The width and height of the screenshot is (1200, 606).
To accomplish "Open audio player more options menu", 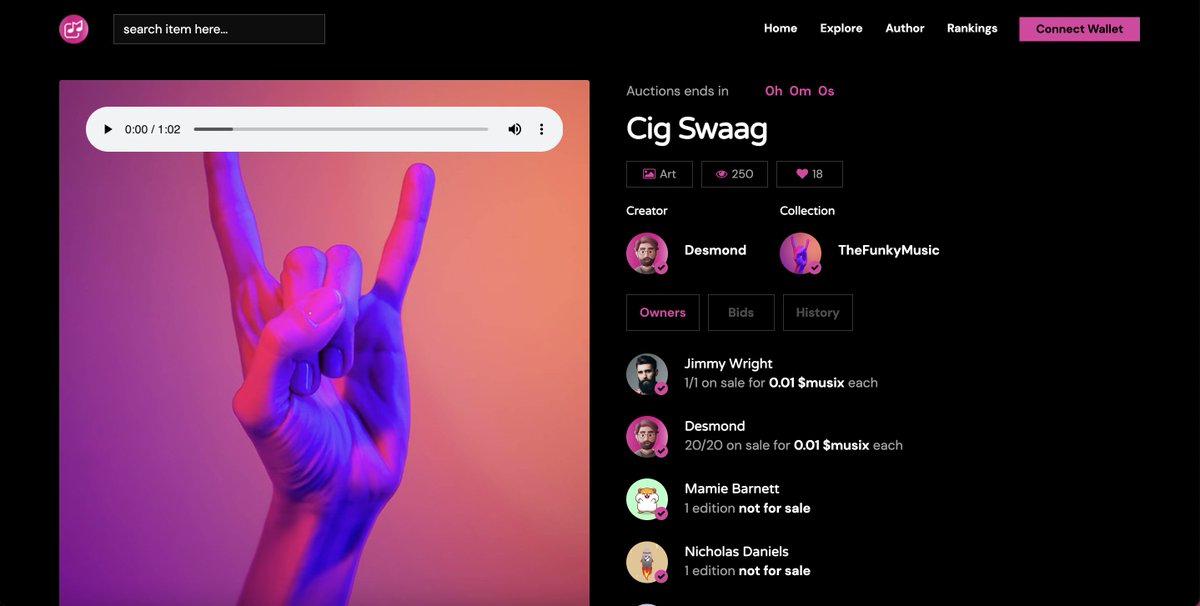I will 542,129.
